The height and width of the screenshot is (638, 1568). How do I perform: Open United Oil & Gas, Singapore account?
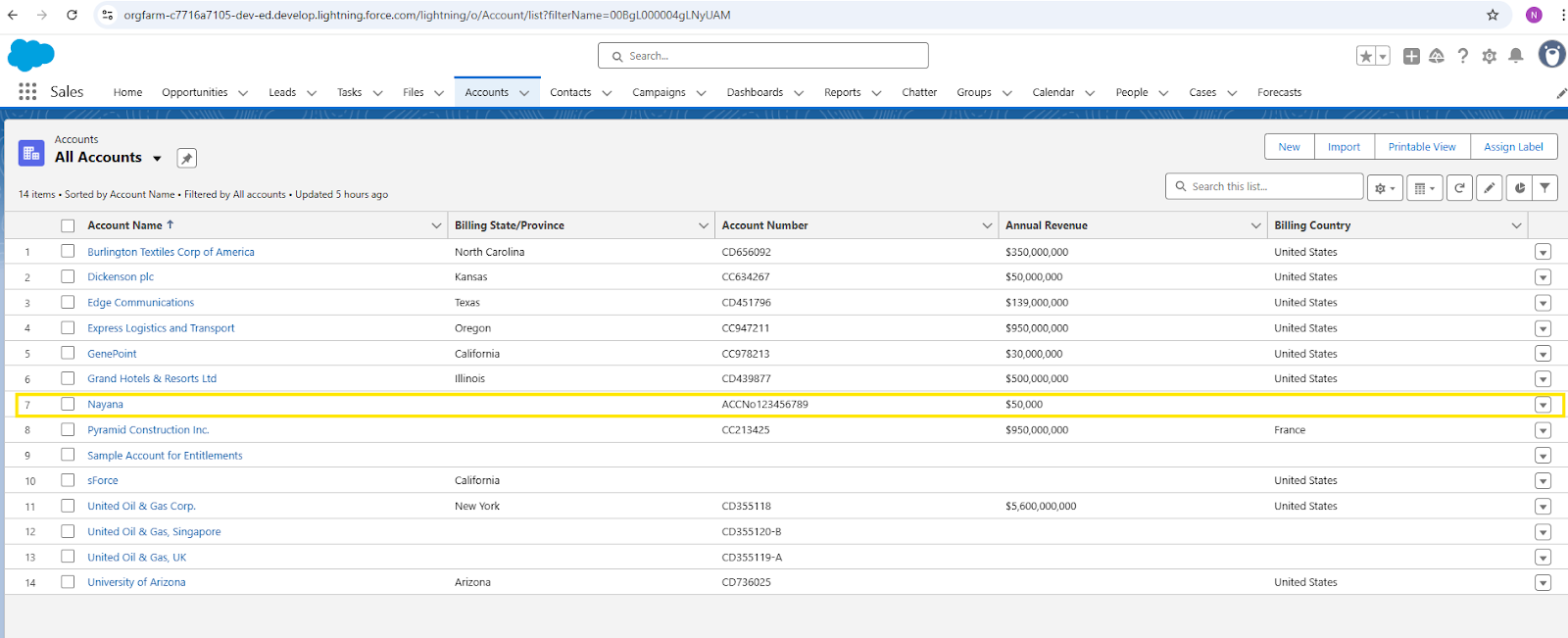tap(154, 531)
